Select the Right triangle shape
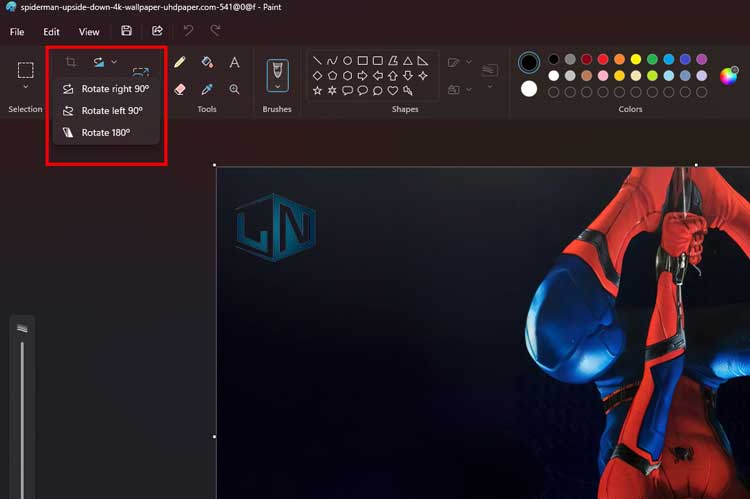 point(423,61)
